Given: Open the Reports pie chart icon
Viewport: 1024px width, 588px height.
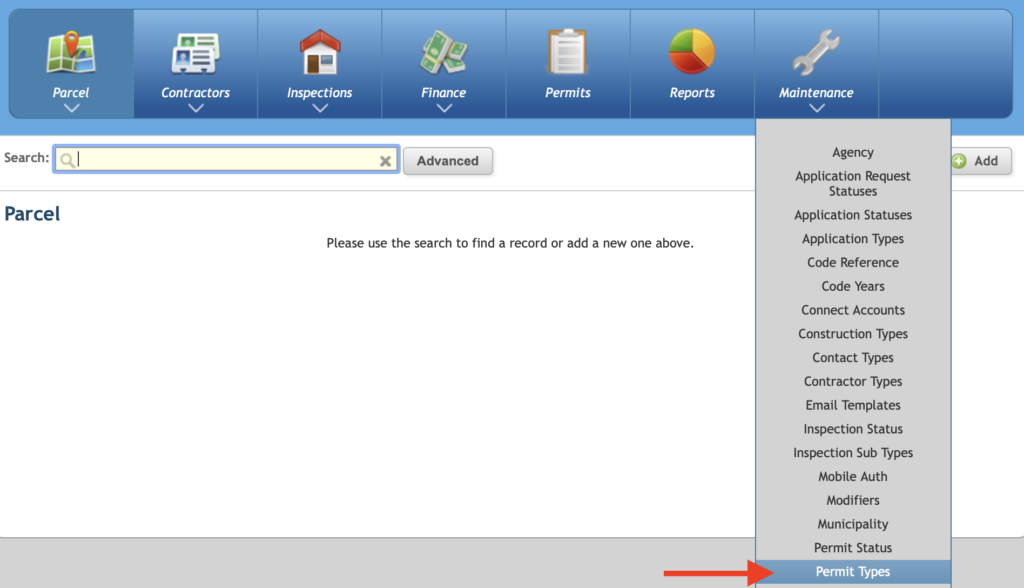Looking at the screenshot, I should point(692,52).
